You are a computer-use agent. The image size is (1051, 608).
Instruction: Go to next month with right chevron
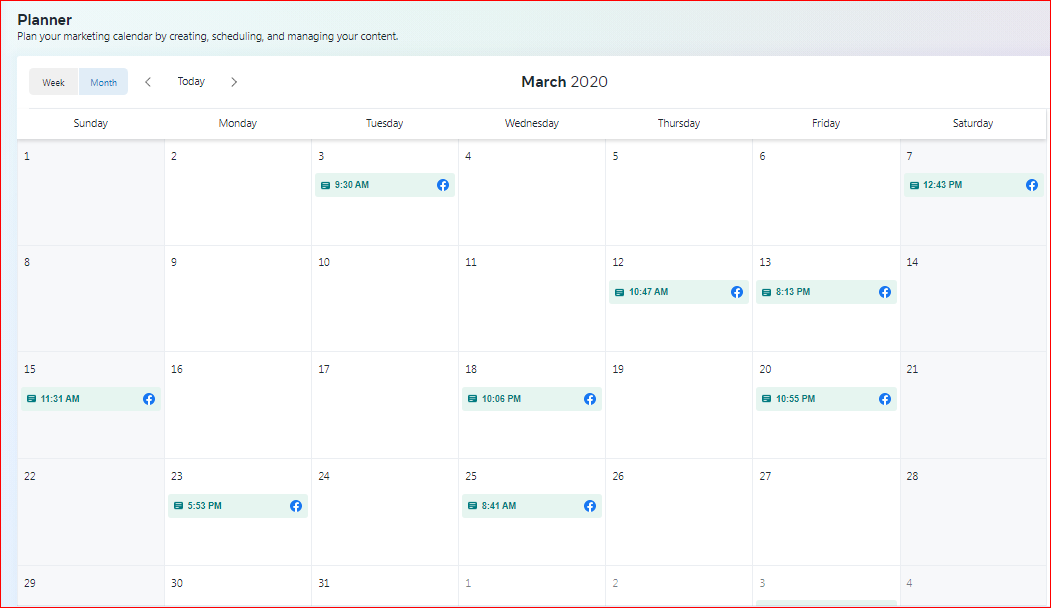(234, 82)
